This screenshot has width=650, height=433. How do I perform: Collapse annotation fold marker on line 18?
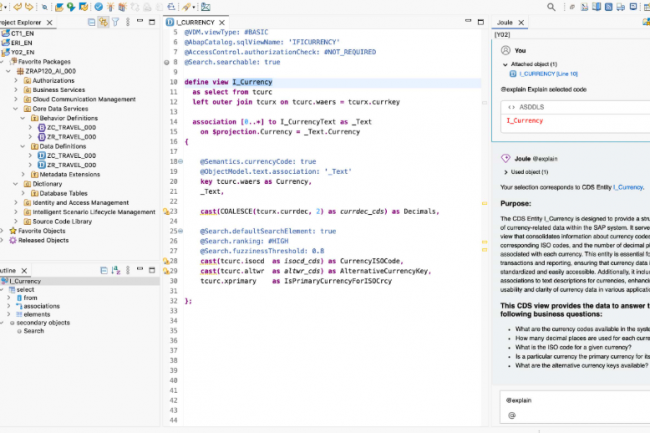point(181,162)
